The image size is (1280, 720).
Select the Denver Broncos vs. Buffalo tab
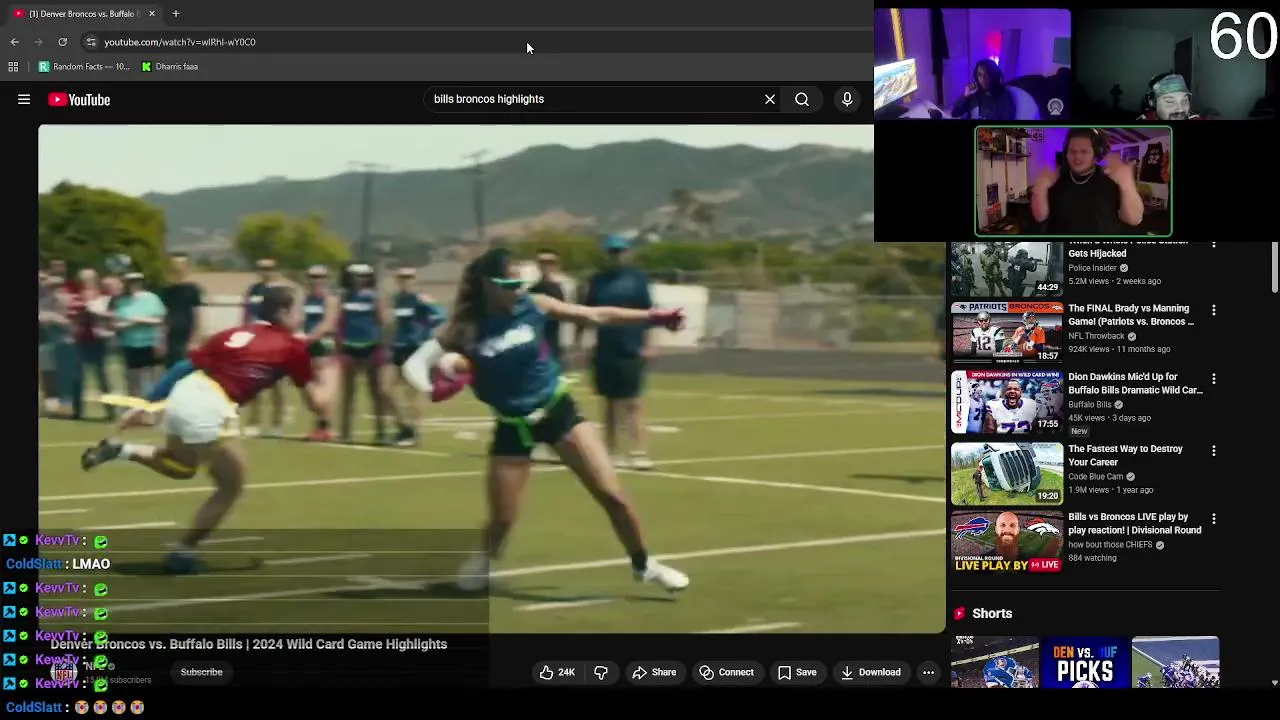coord(84,14)
